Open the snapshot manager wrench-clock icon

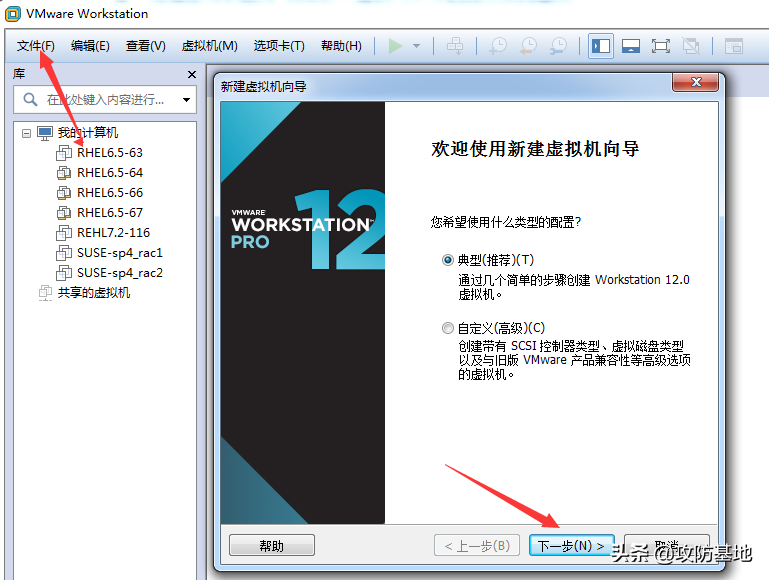point(558,46)
